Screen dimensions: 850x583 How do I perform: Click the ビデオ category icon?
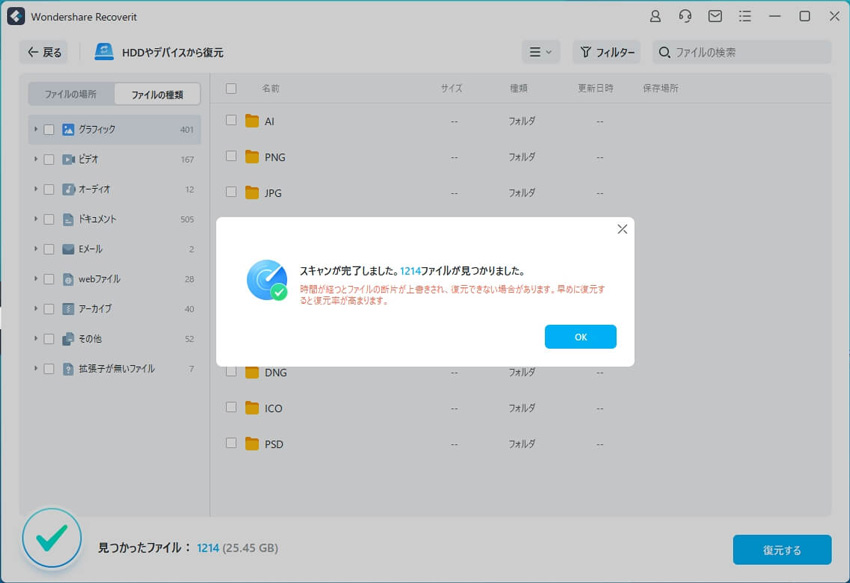click(68, 160)
